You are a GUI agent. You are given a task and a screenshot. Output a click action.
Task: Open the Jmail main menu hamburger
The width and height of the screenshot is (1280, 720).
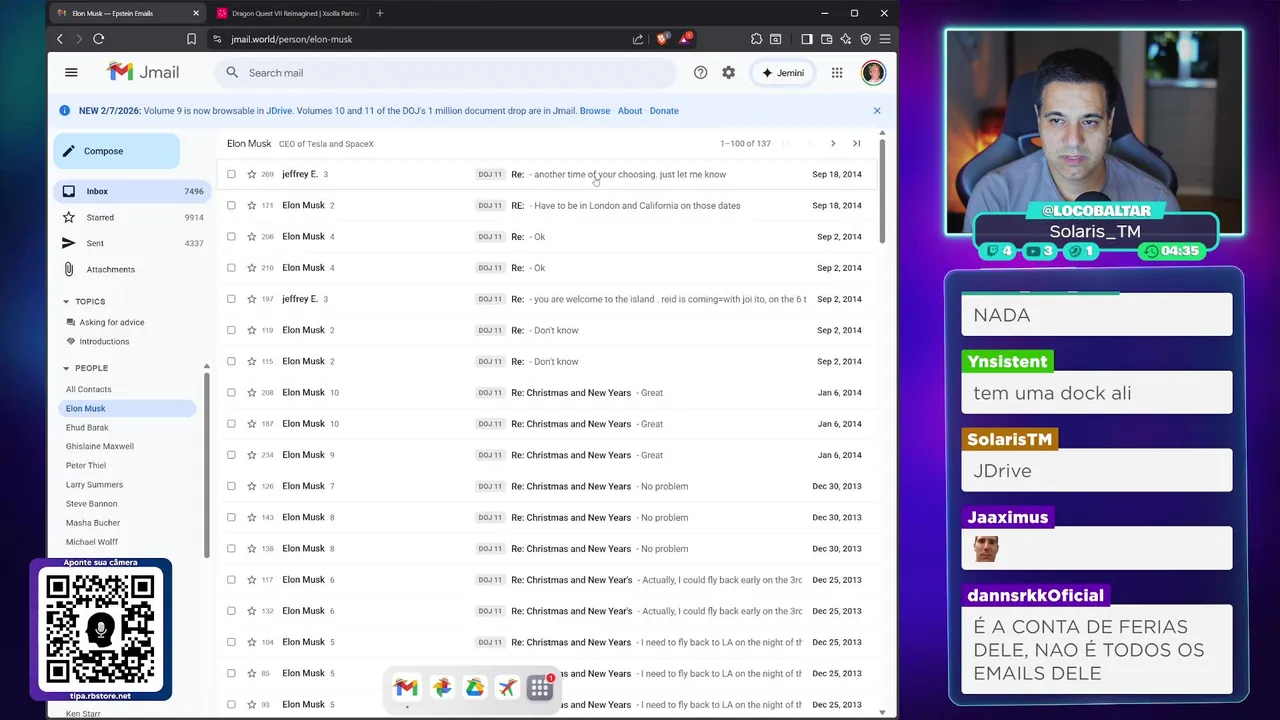[71, 72]
